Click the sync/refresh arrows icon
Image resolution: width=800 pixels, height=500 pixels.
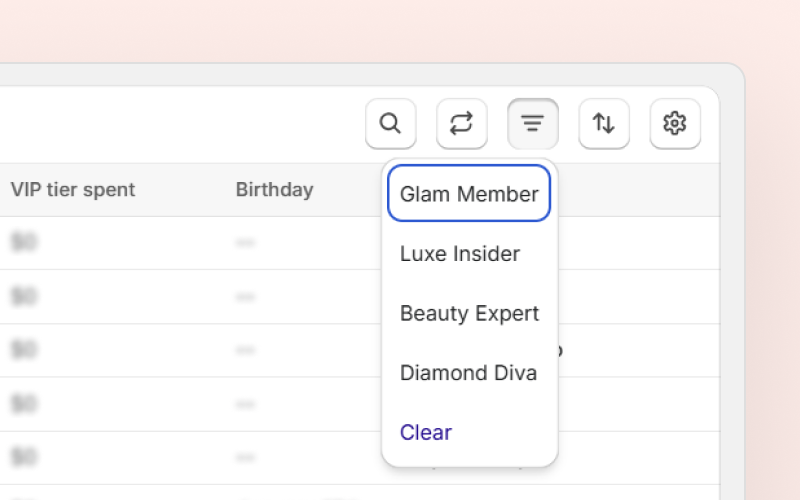pyautogui.click(x=461, y=124)
